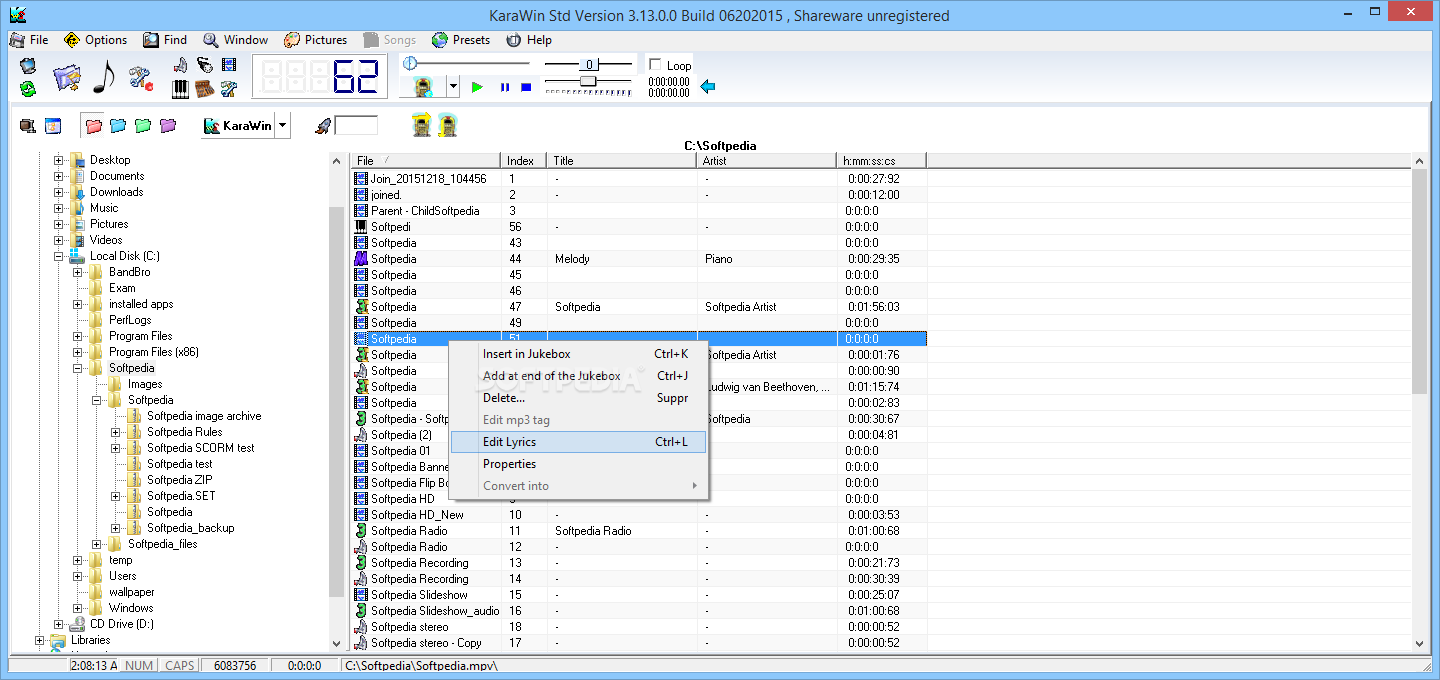Select the purple folder icon
This screenshot has height=680, width=1440.
tap(168, 126)
